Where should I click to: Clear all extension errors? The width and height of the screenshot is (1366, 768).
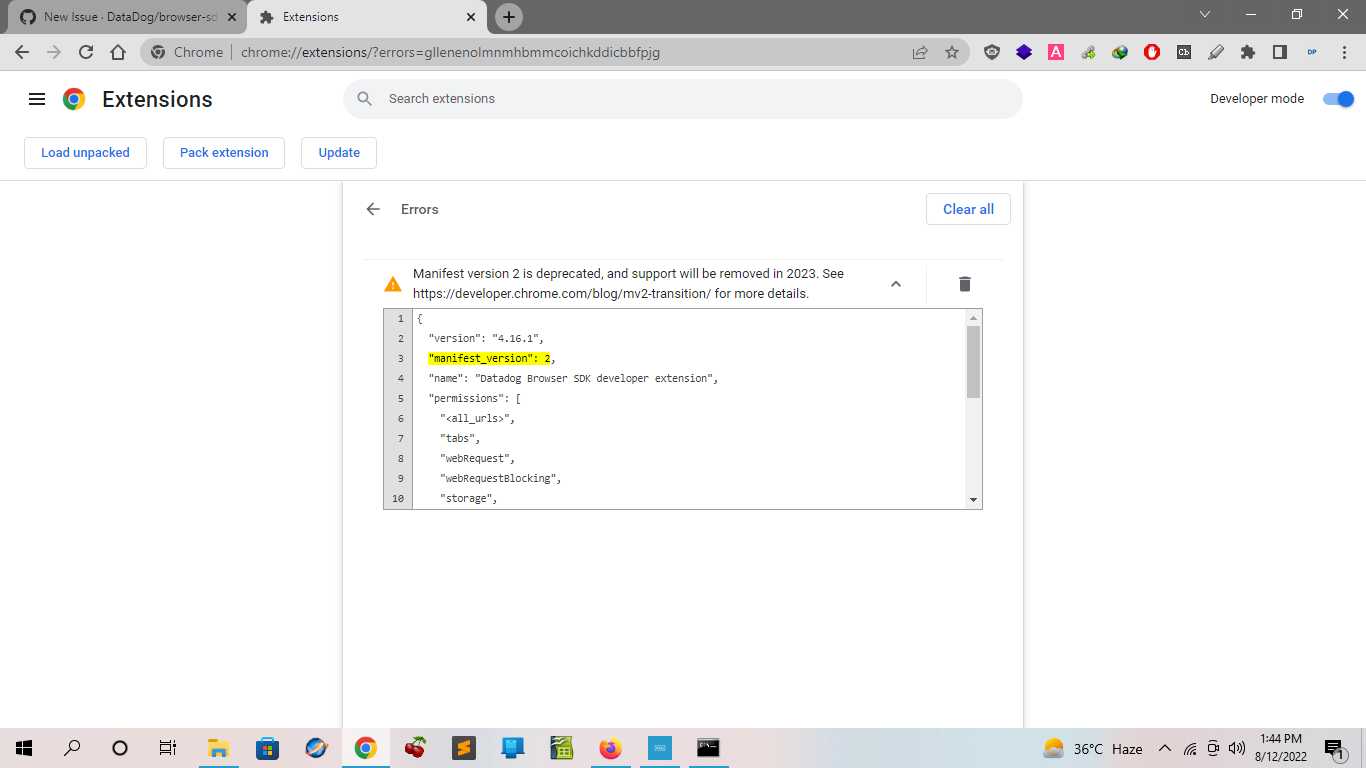967,209
